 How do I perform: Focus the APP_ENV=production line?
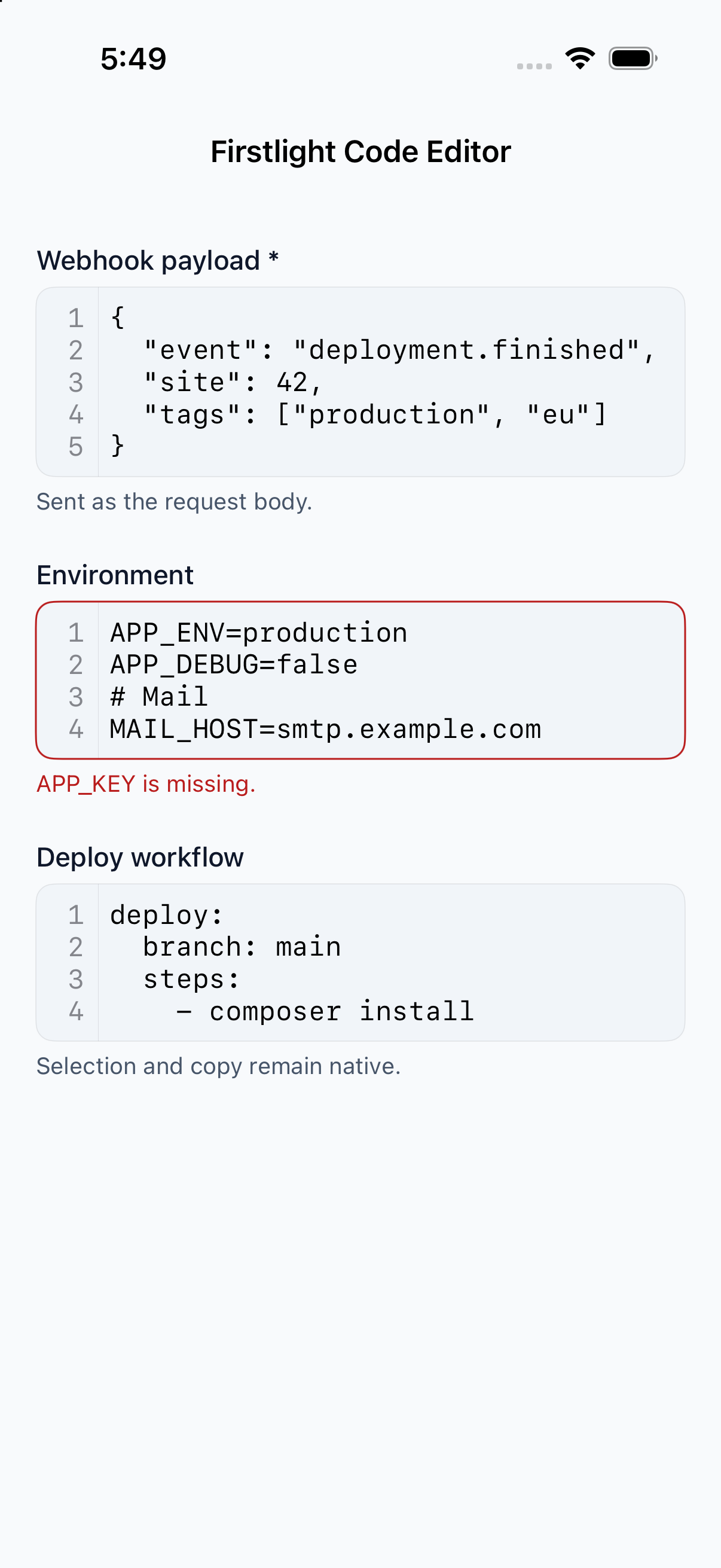(259, 633)
